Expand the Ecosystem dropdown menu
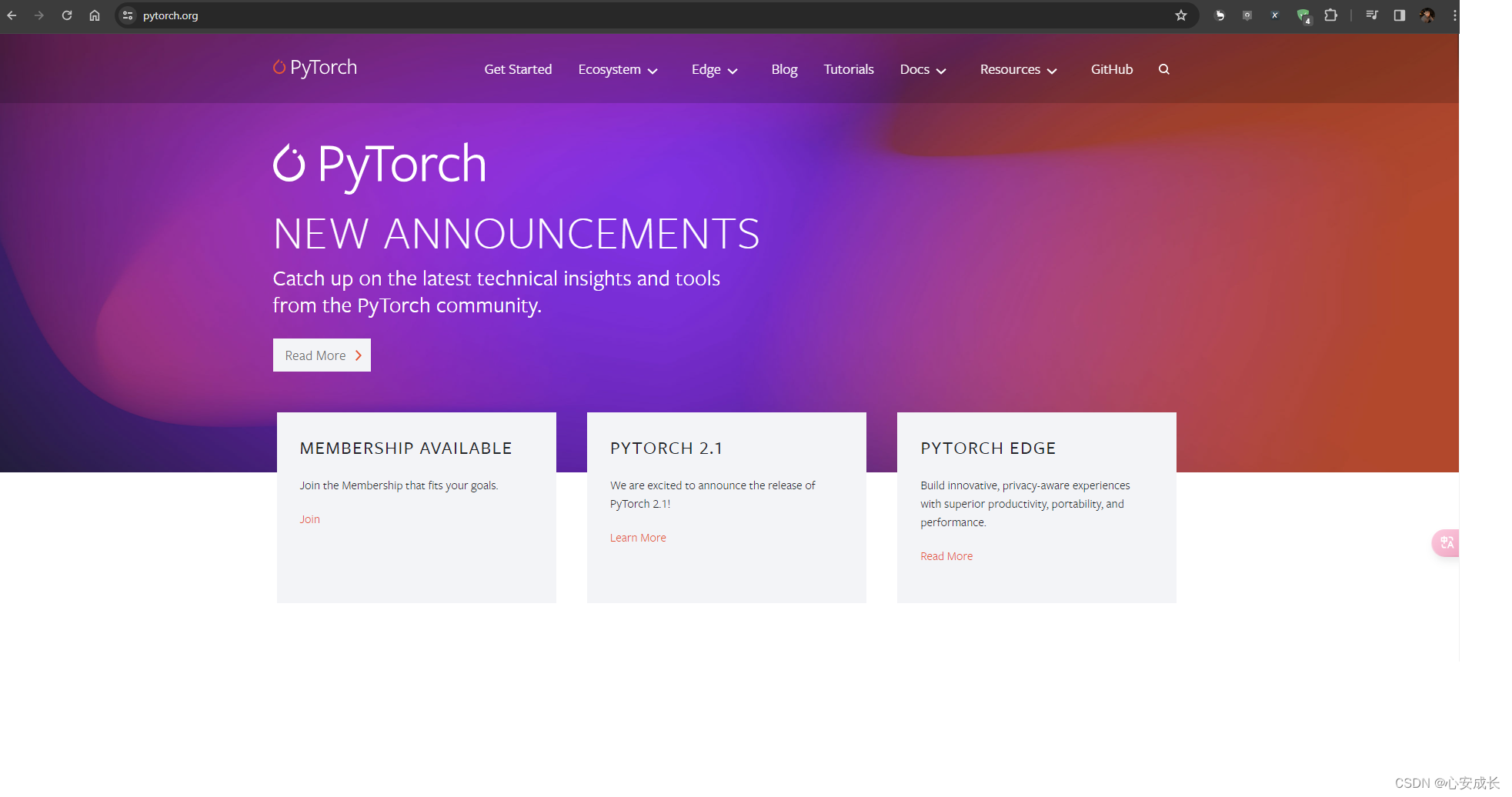Image resolution: width=1512 pixels, height=797 pixels. (x=618, y=69)
